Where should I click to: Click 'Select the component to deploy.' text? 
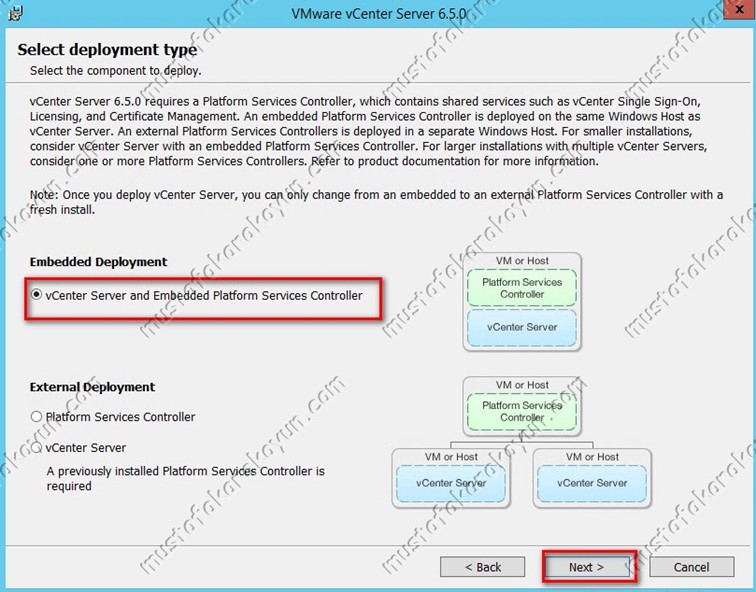coord(116,70)
